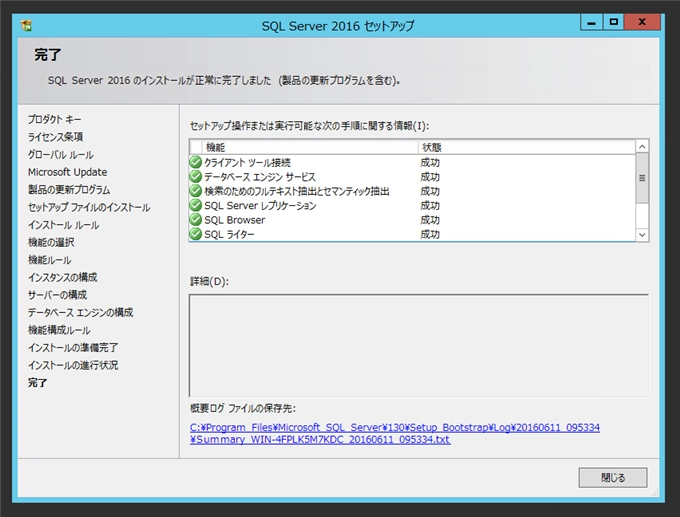Click the 製品の更新プログラム step in sidebar

(69, 190)
